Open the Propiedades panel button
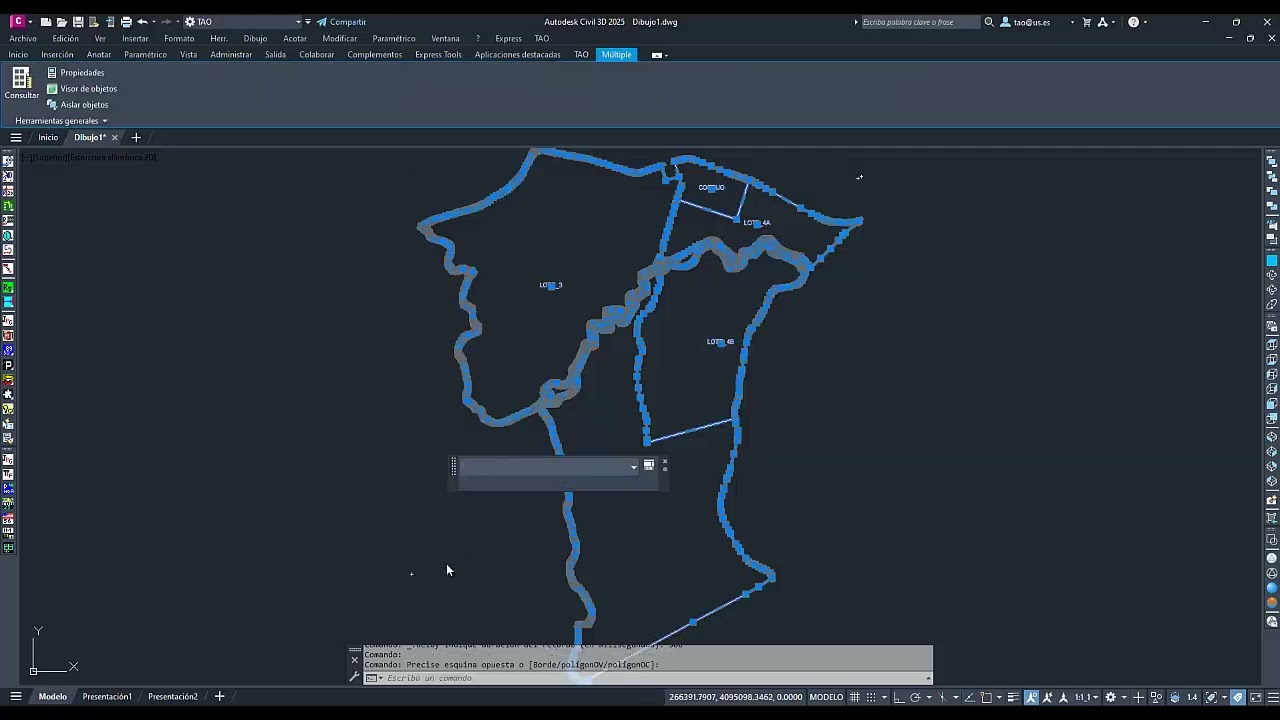Screen dimensions: 1280x720 point(75,73)
